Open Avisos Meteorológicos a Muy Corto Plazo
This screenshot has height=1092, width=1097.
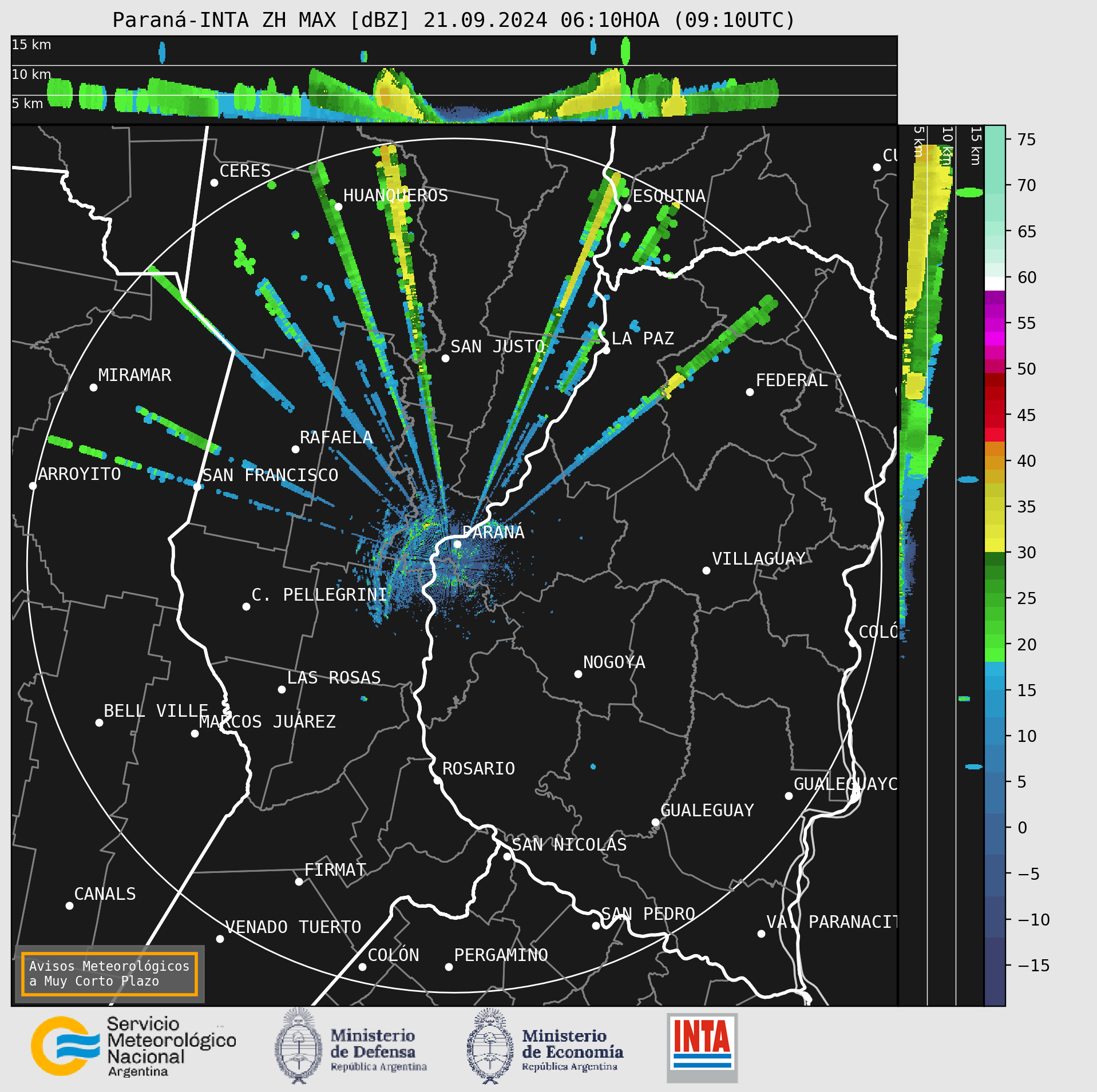coord(109,974)
